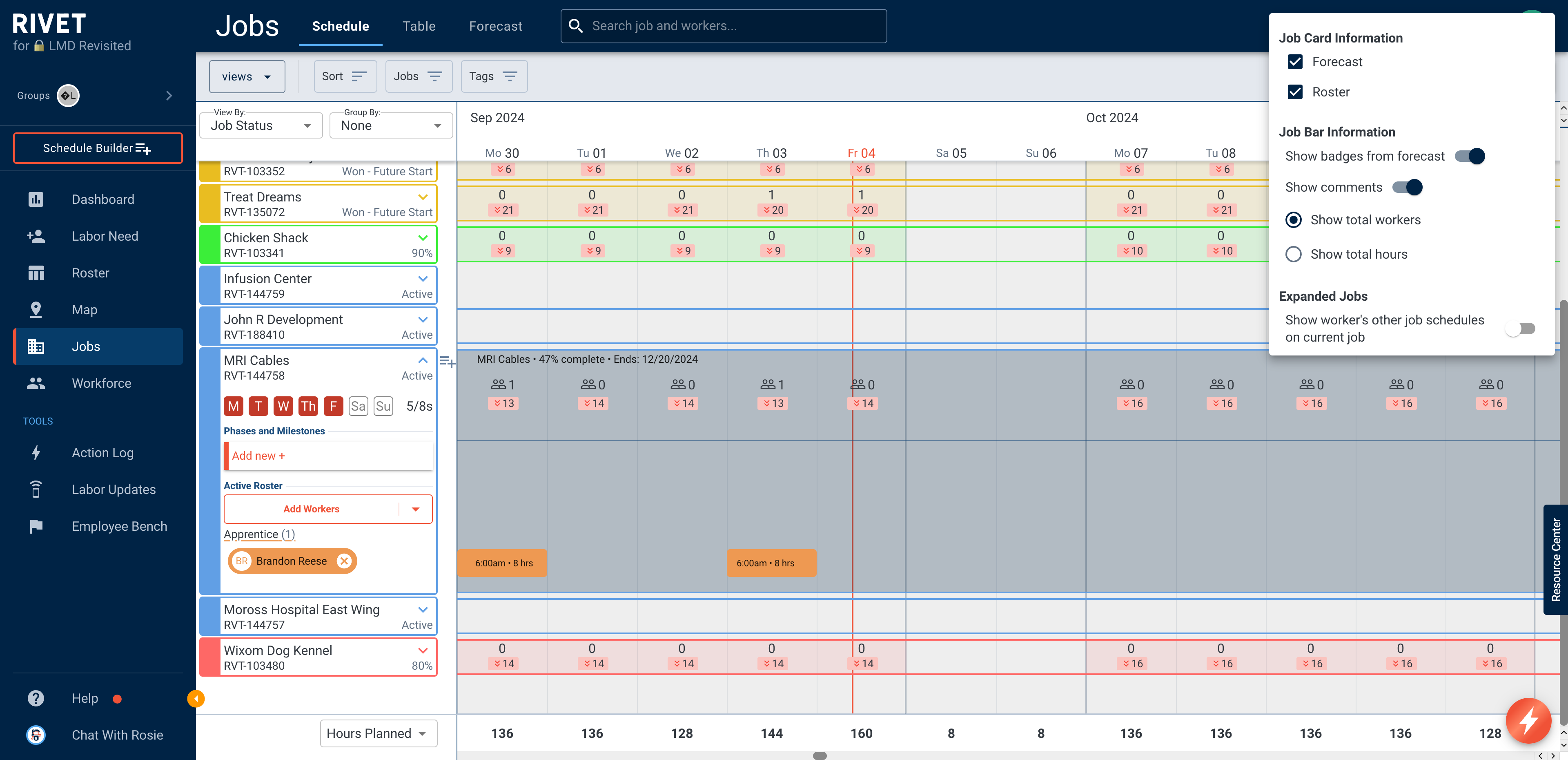Switch to the Table tab

(419, 26)
